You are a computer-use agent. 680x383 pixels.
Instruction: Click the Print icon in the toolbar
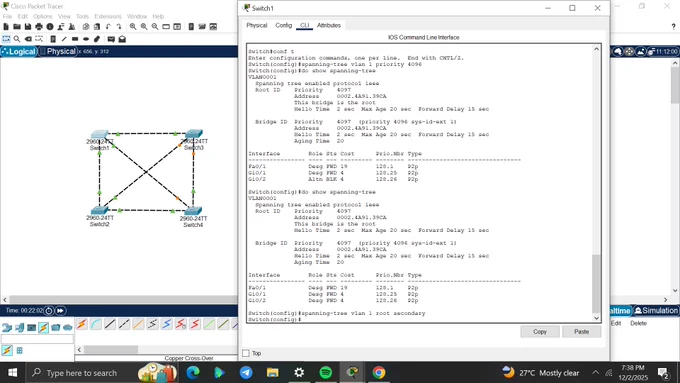pos(39,27)
